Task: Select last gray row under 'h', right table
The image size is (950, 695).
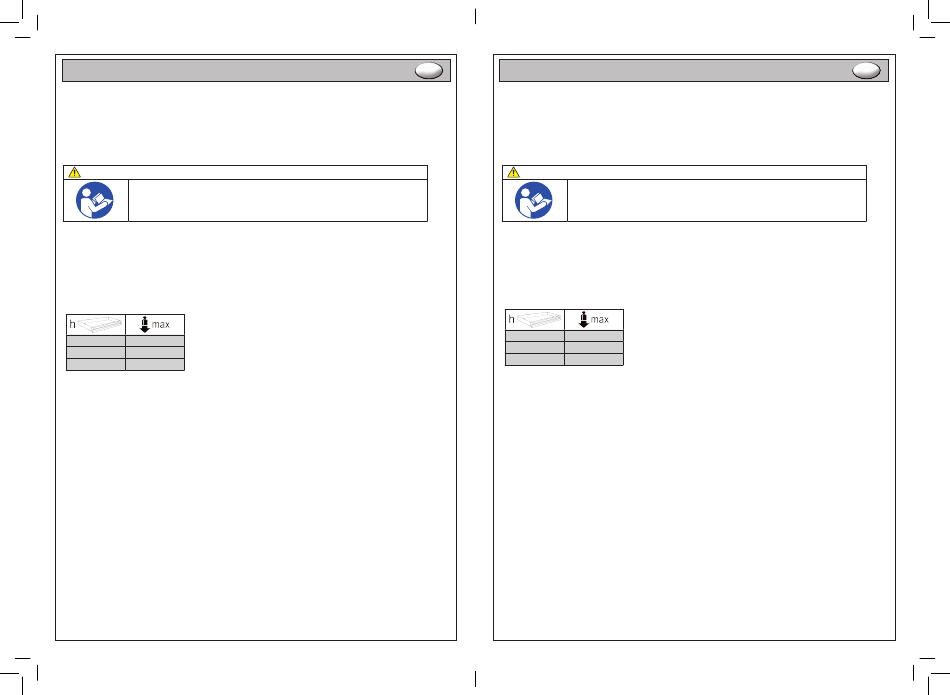Action: pos(535,360)
